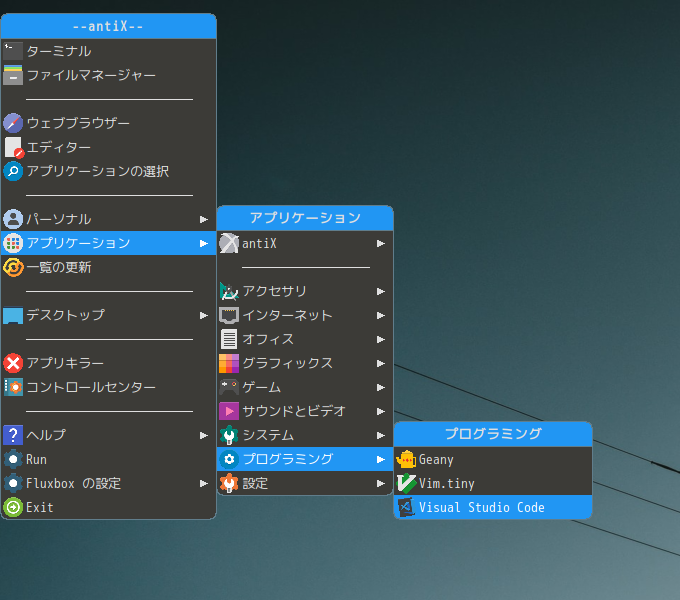Launch Vim.tiny entry

tap(493, 483)
